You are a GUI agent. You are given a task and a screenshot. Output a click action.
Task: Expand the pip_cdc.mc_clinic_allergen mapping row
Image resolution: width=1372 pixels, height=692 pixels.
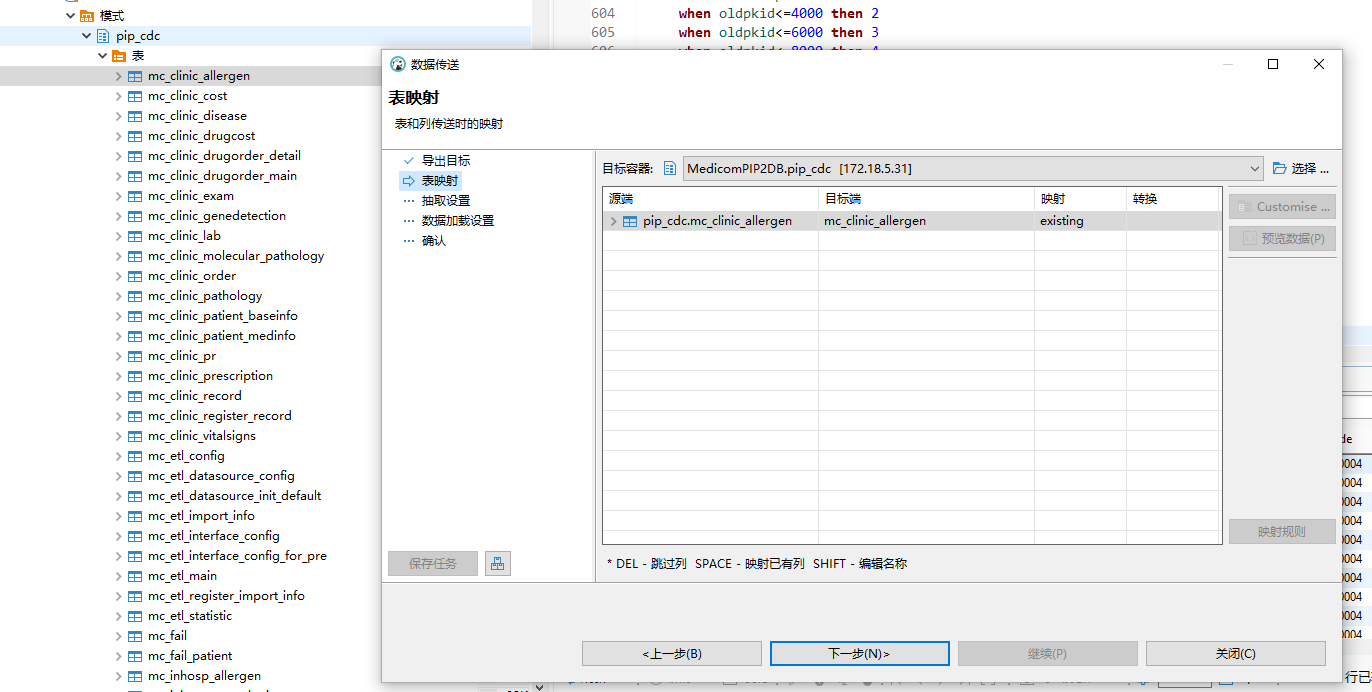click(x=613, y=221)
